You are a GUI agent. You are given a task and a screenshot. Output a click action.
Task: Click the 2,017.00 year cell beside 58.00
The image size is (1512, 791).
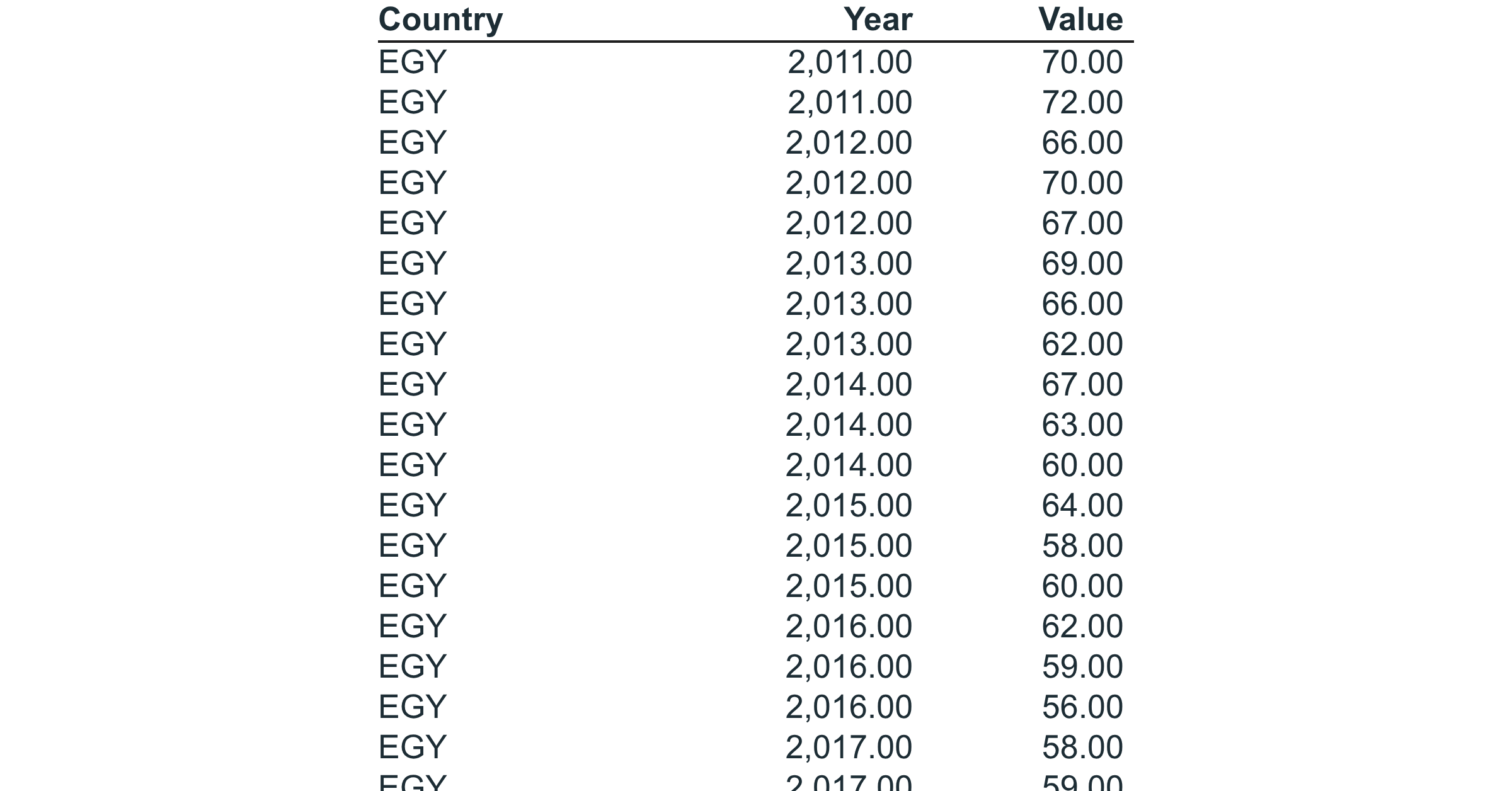[x=849, y=747]
